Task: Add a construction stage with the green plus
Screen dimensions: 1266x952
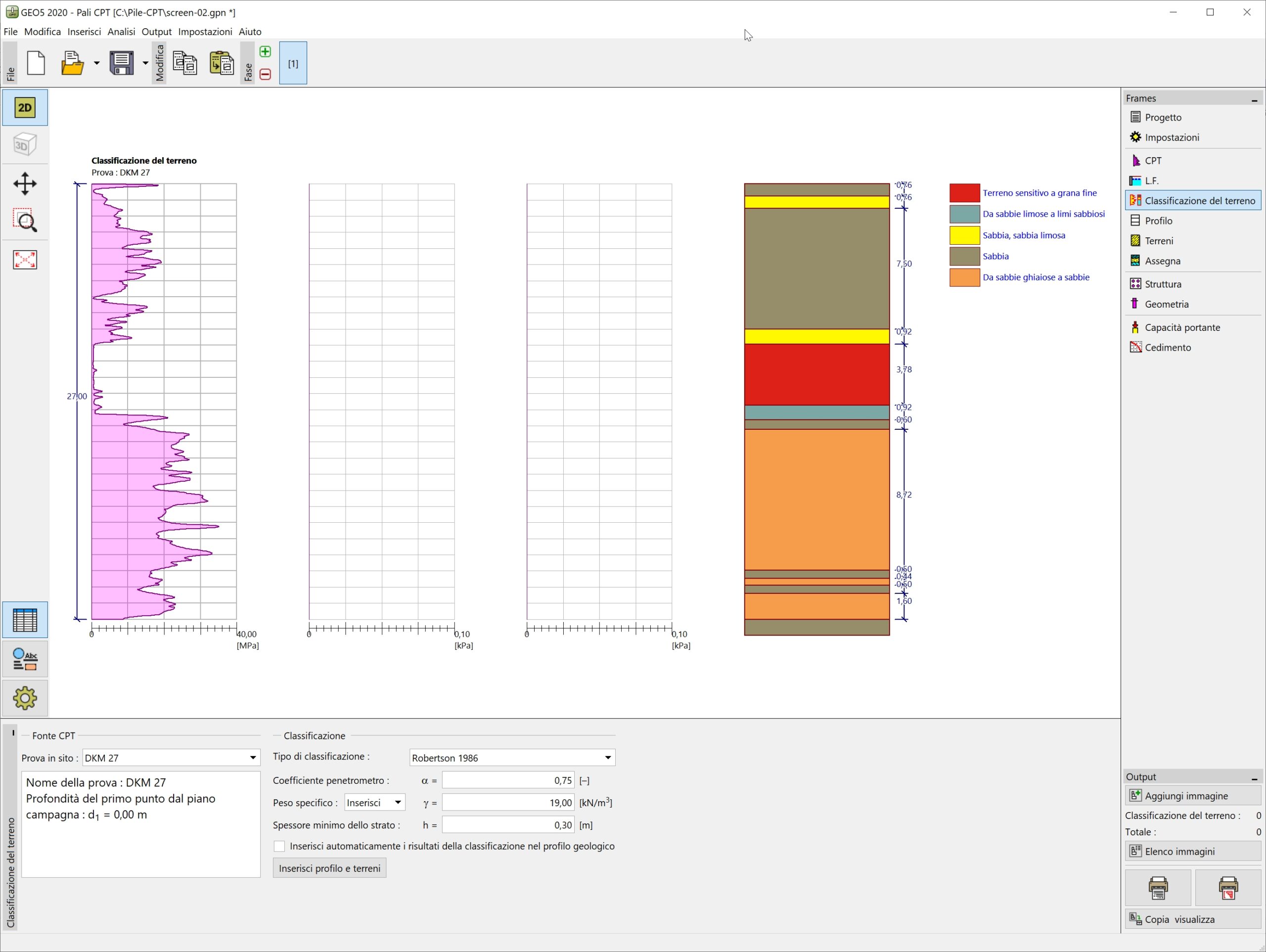Action: 265,52
